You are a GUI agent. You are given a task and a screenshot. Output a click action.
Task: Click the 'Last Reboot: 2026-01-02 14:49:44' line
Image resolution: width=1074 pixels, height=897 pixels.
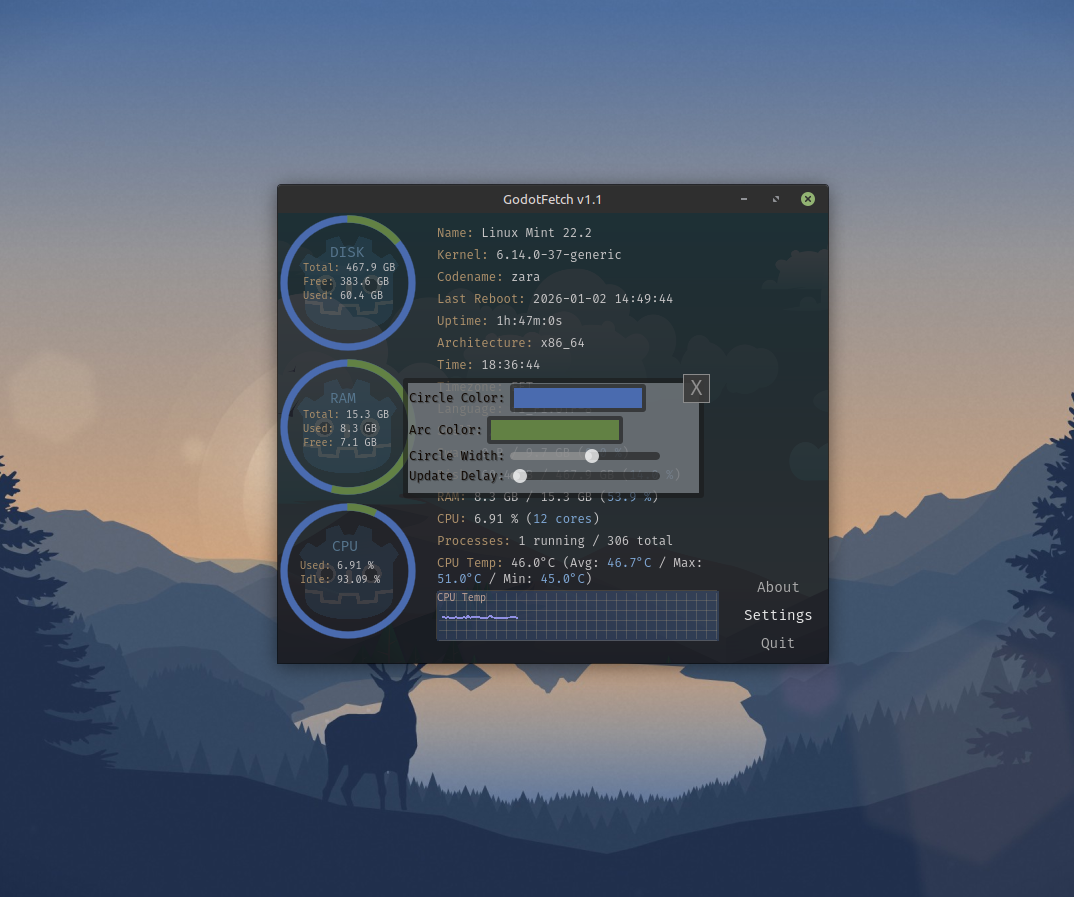coord(555,299)
